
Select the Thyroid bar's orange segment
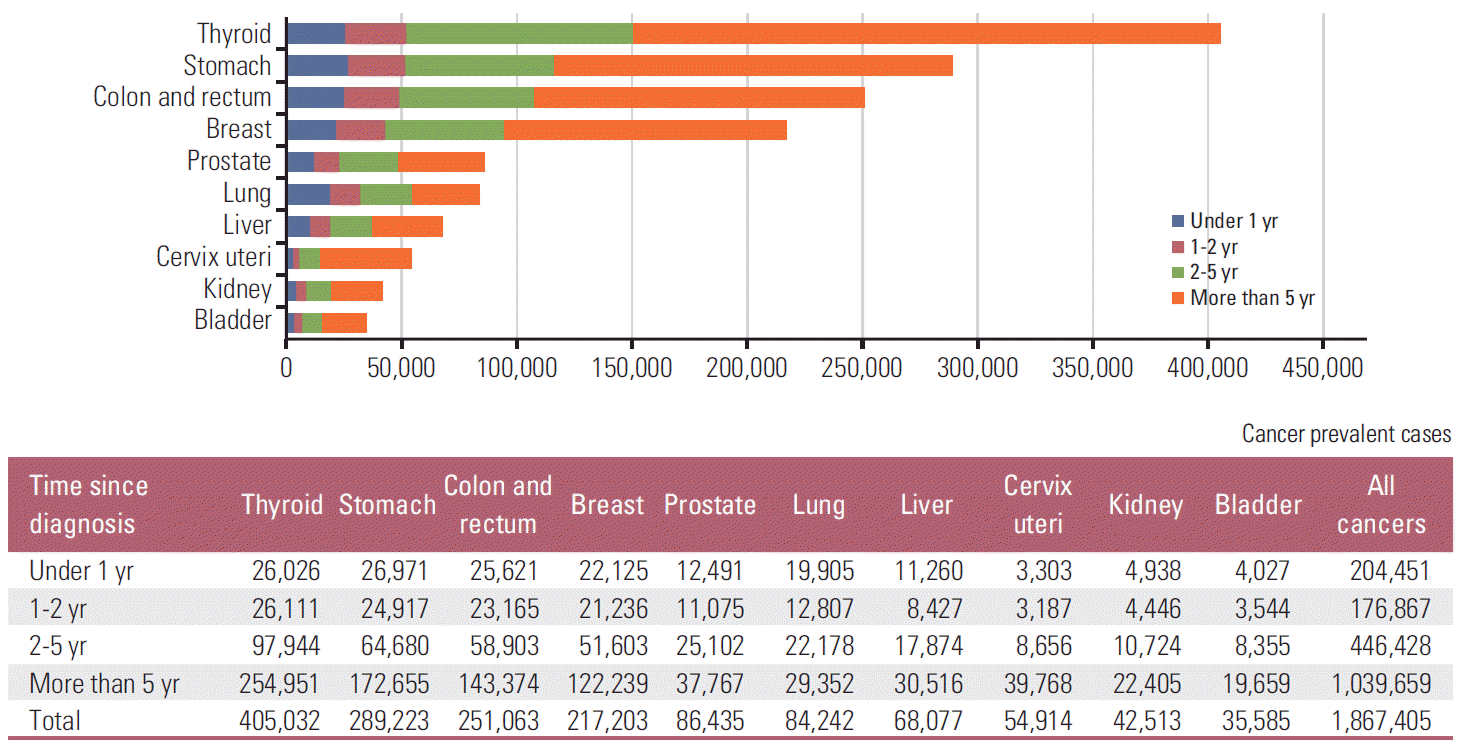click(x=927, y=34)
